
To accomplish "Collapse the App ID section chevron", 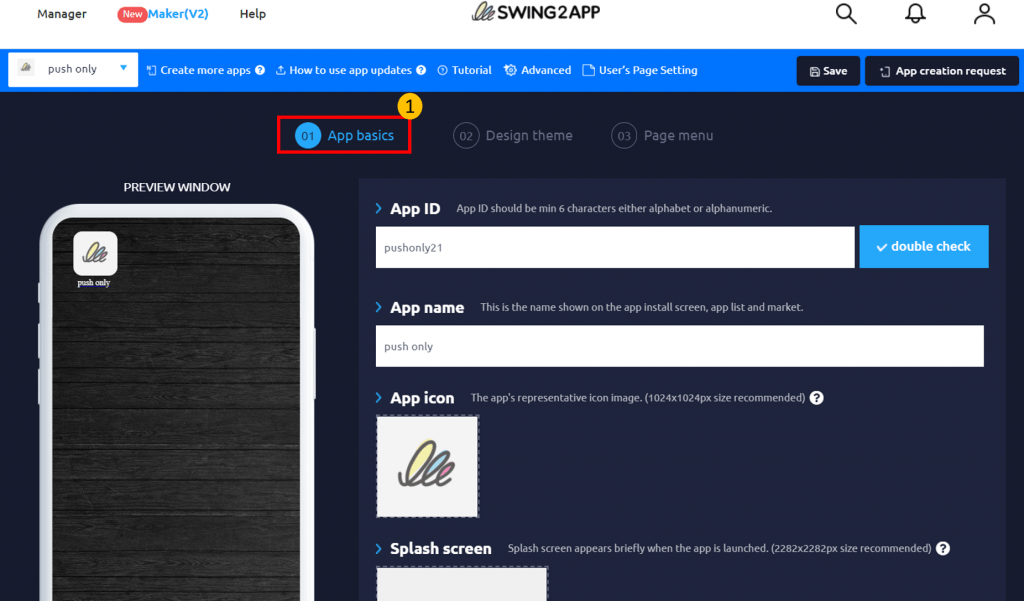I will [379, 208].
